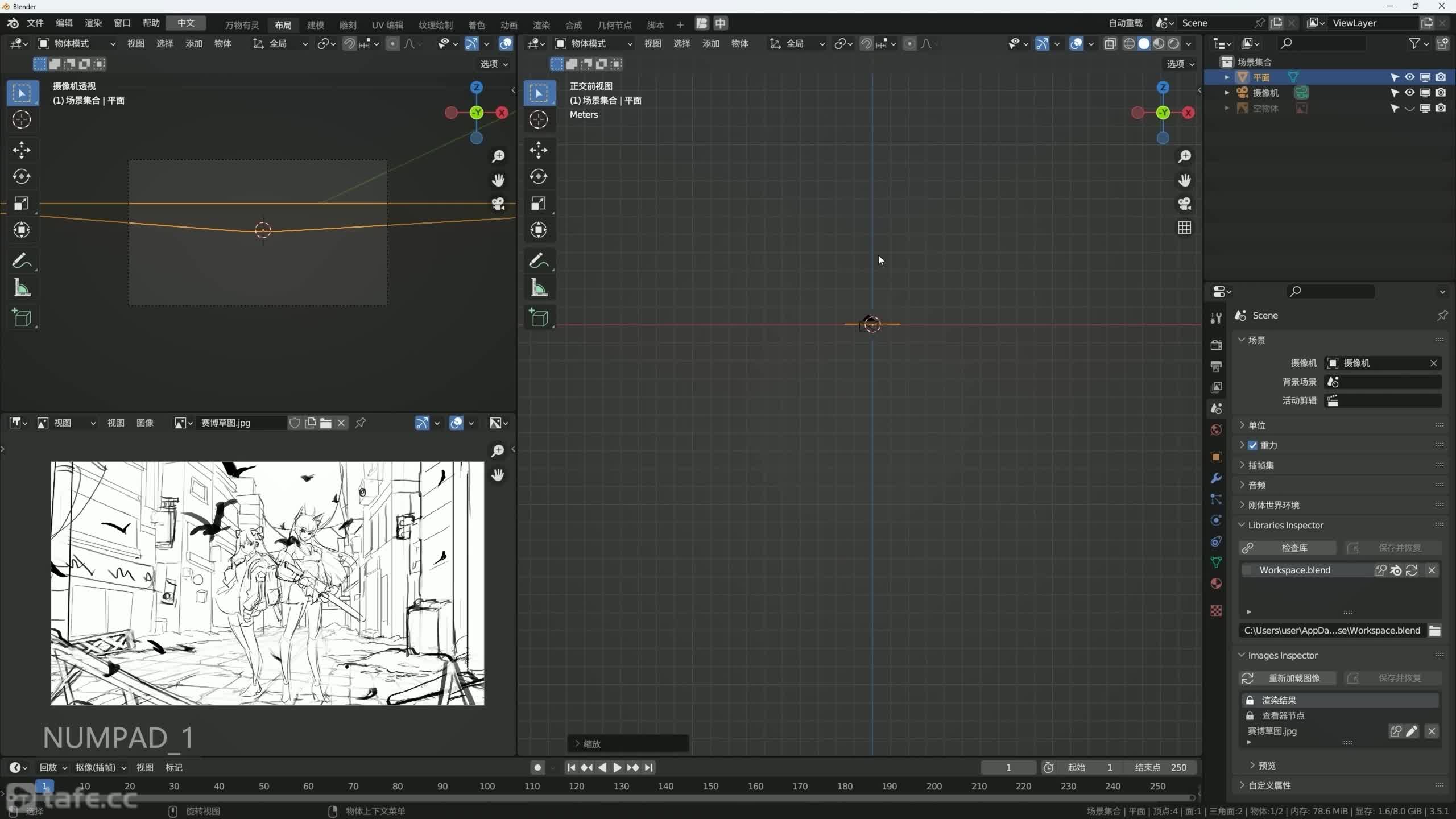Click the 自动重载 button

tap(1126, 23)
